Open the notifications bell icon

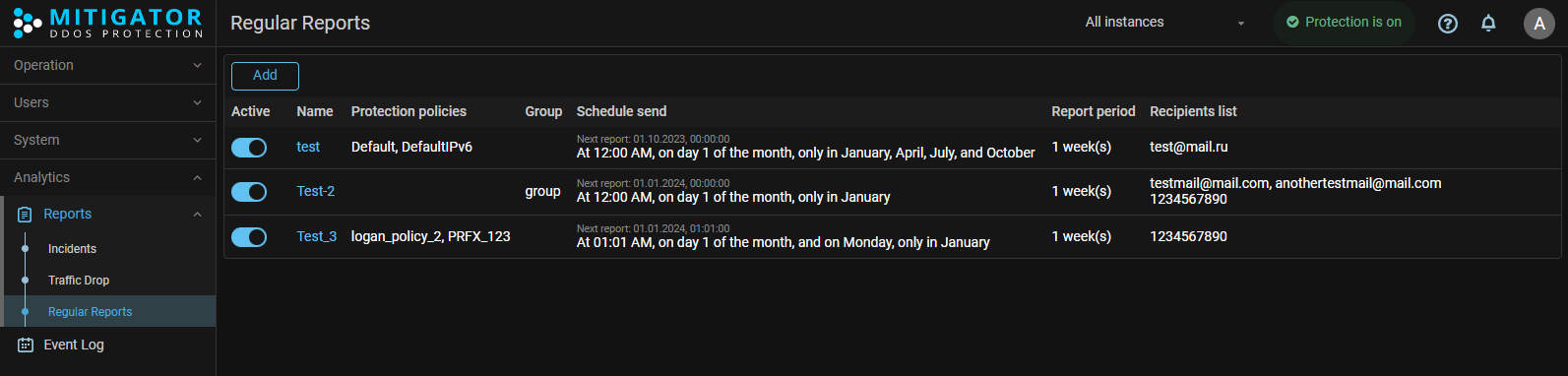(1488, 24)
